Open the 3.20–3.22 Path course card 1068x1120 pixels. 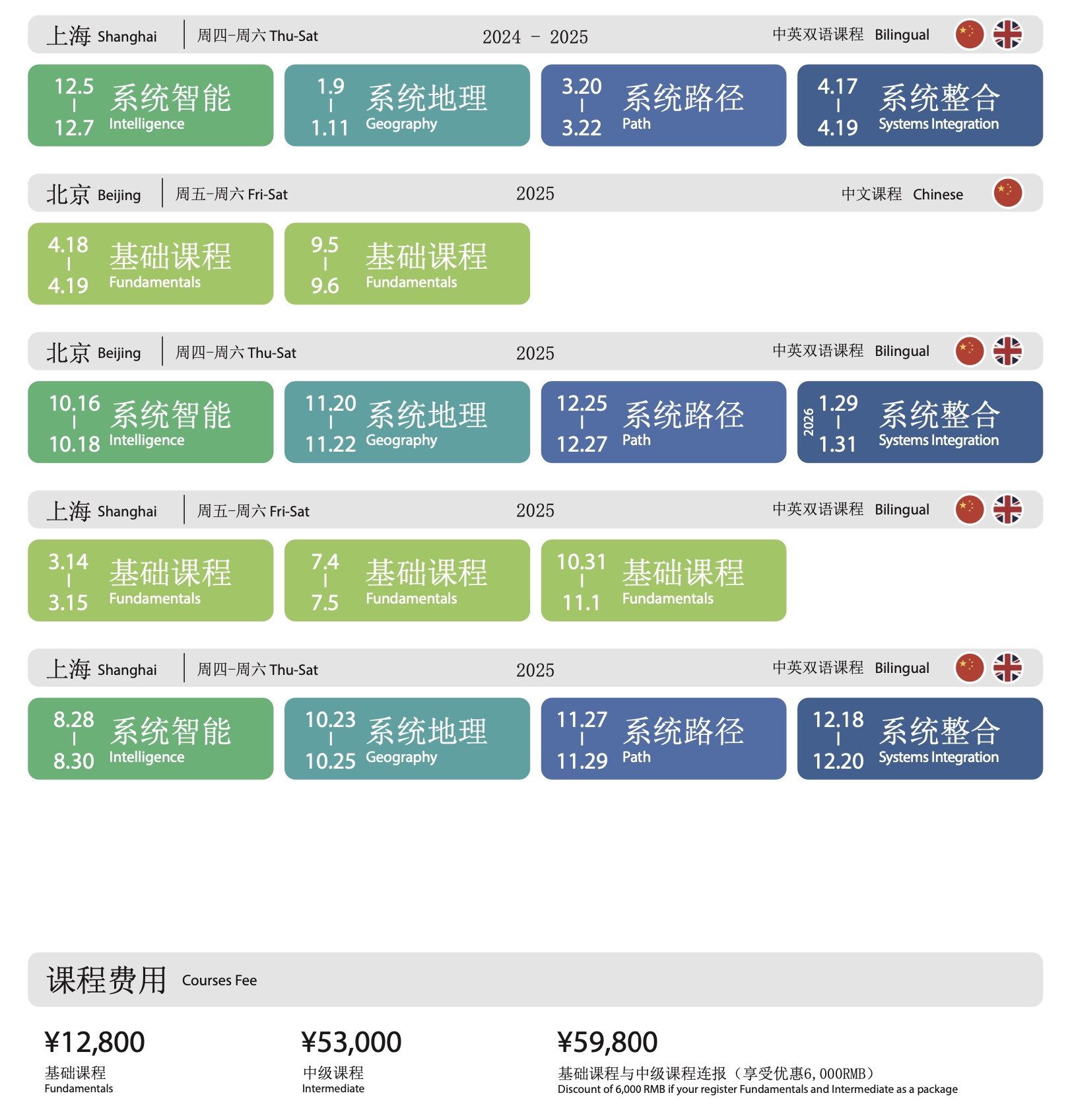pyautogui.click(x=663, y=105)
